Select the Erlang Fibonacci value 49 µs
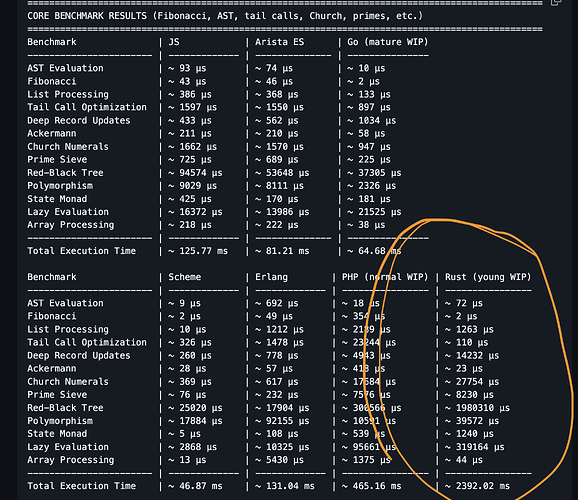 [x=274, y=316]
